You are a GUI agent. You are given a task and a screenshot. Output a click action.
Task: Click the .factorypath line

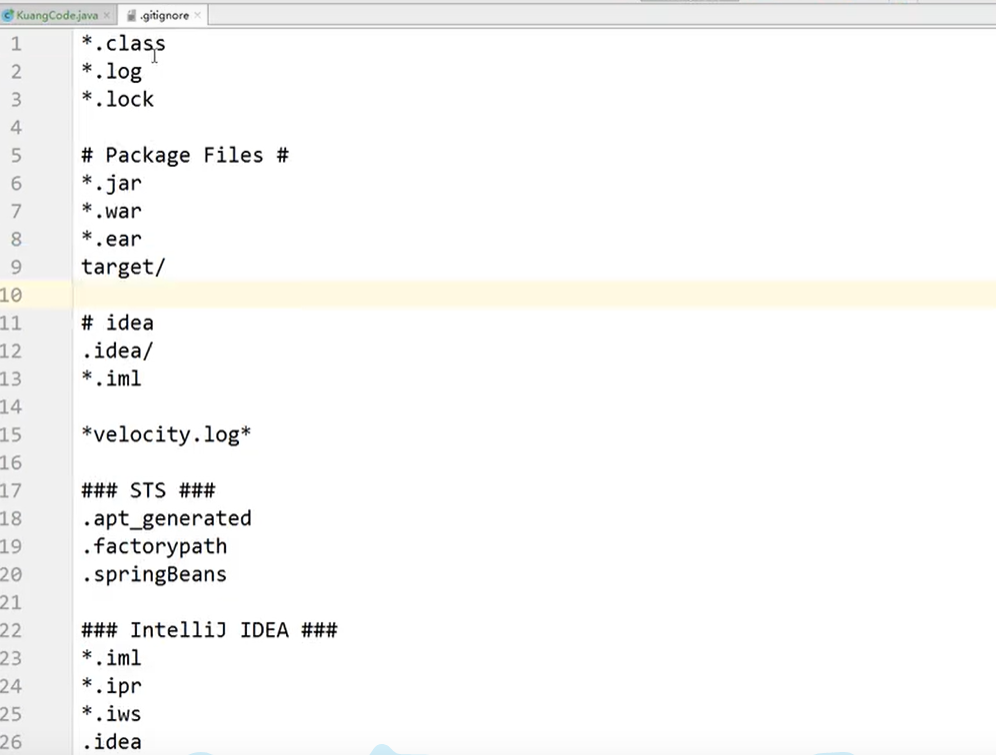[x=154, y=547]
